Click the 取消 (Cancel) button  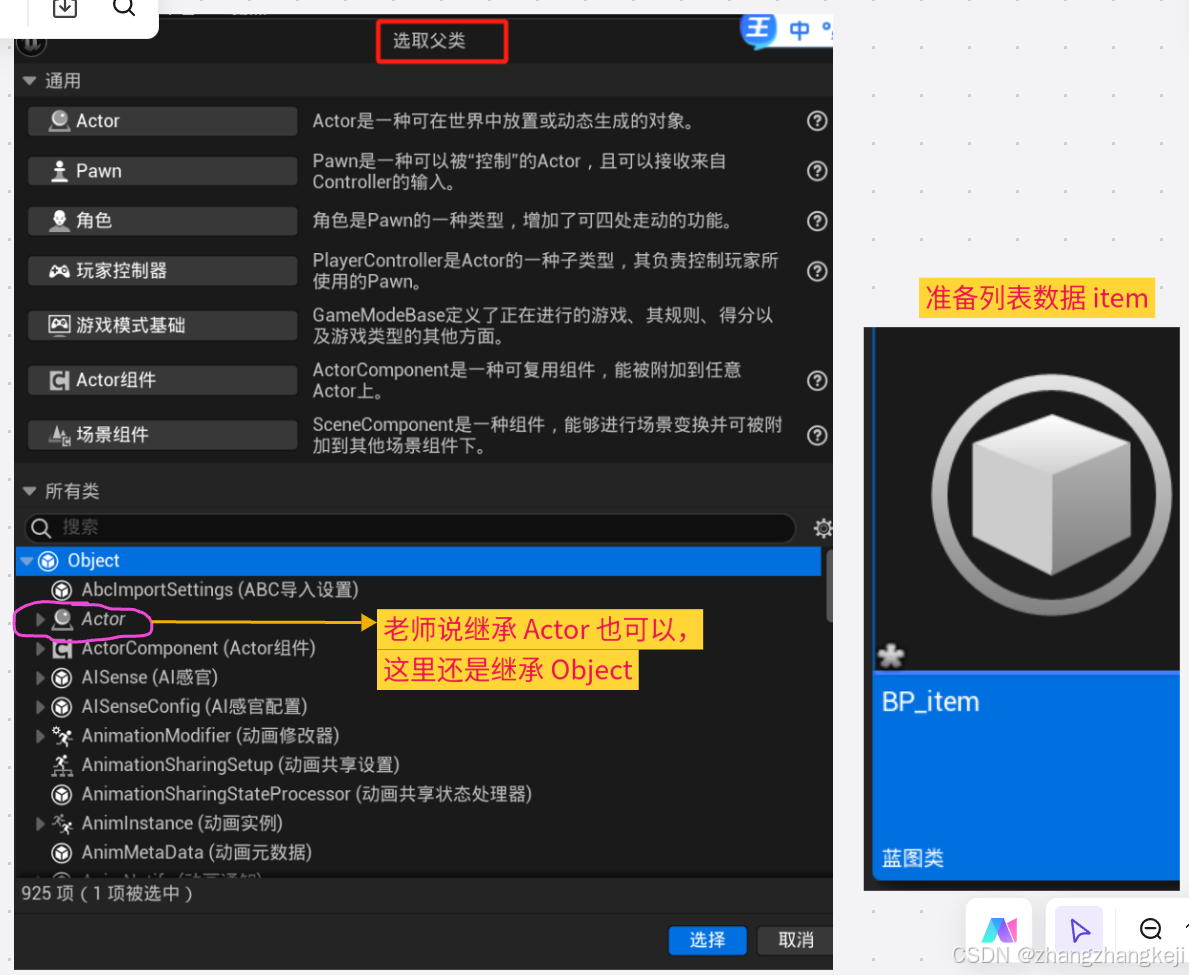coord(794,940)
